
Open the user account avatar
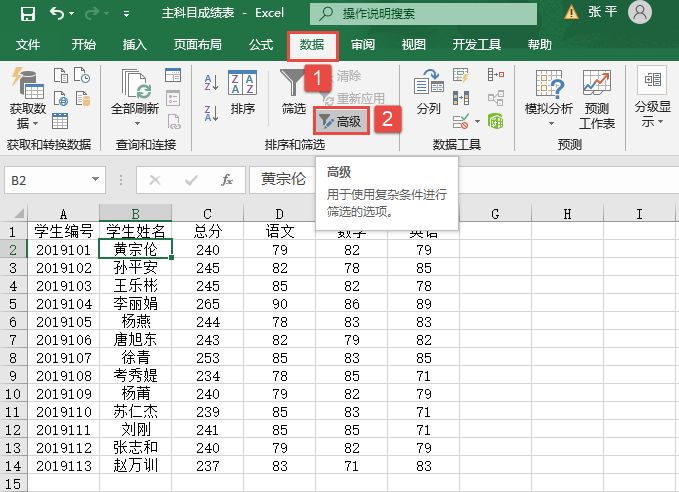point(640,12)
